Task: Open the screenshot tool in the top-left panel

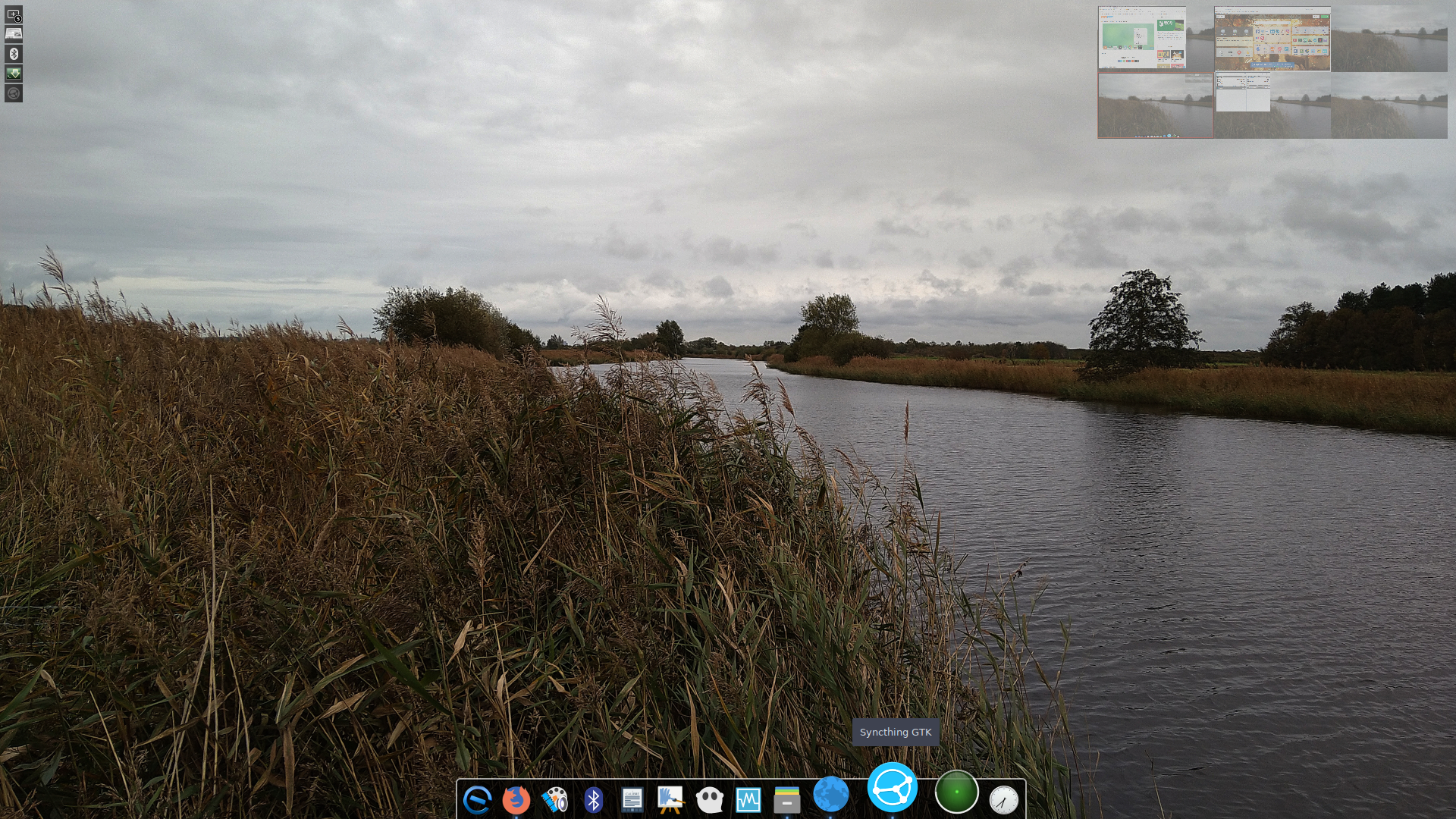Action: [13, 14]
